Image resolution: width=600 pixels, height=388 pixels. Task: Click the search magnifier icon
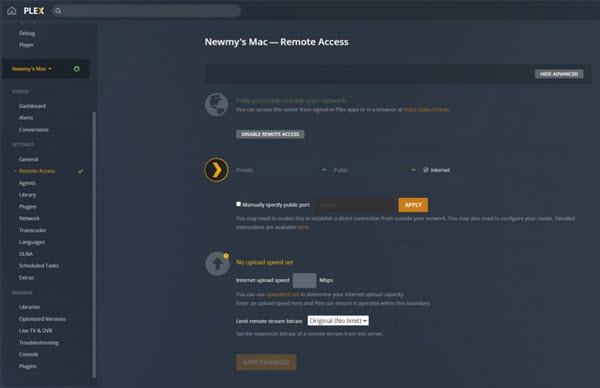58,11
